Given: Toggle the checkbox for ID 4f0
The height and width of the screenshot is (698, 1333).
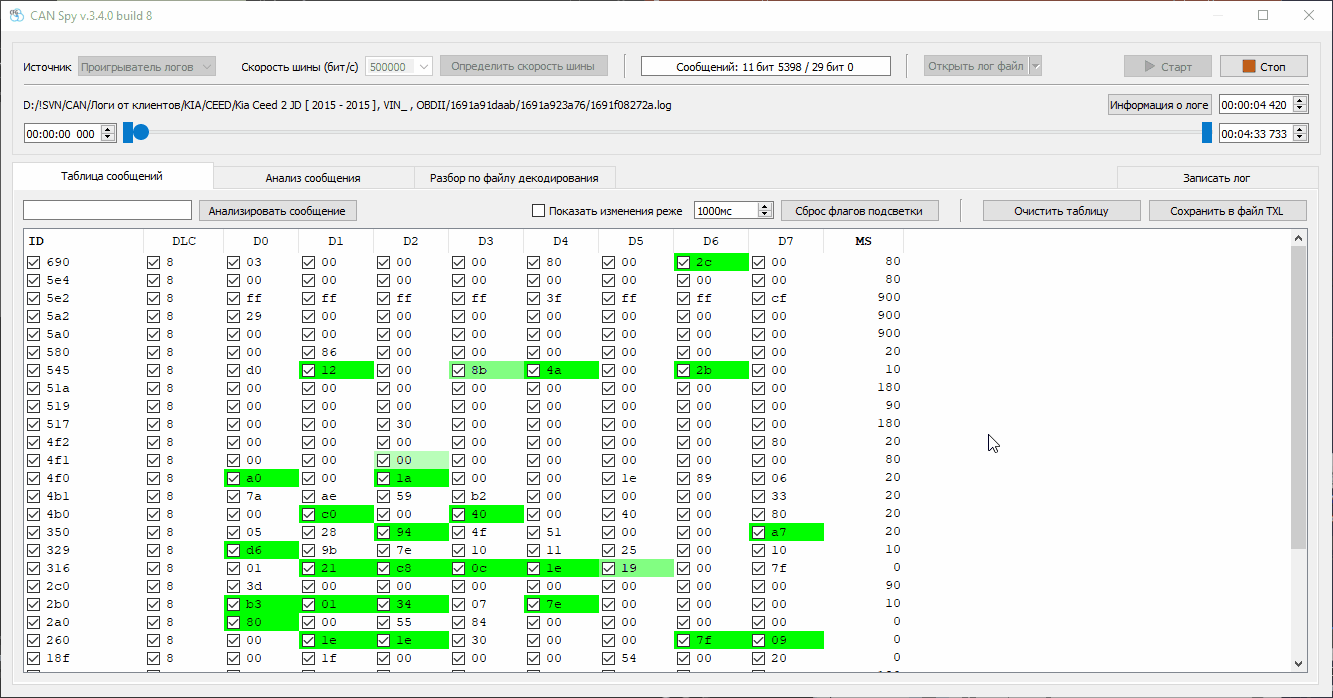Looking at the screenshot, I should coord(35,478).
